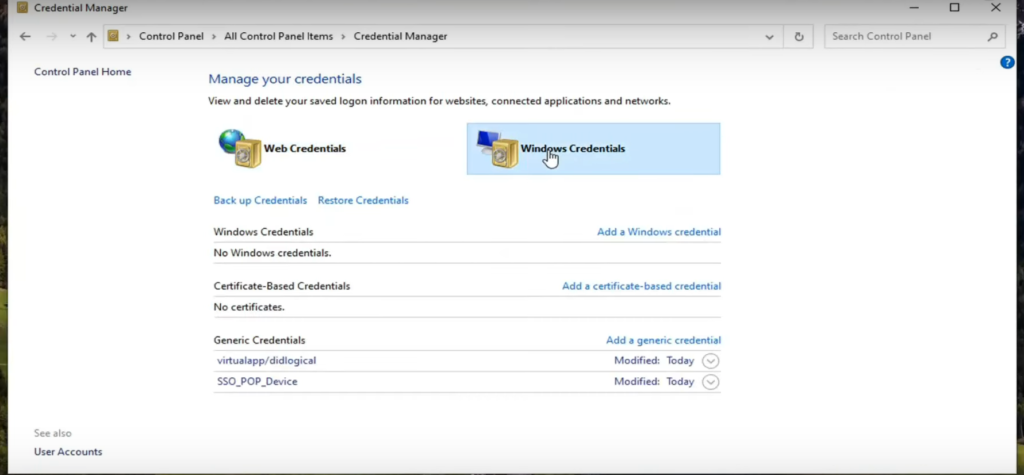Screen dimensions: 1024x475
Task: Click the search magnifier icon
Action: [993, 37]
